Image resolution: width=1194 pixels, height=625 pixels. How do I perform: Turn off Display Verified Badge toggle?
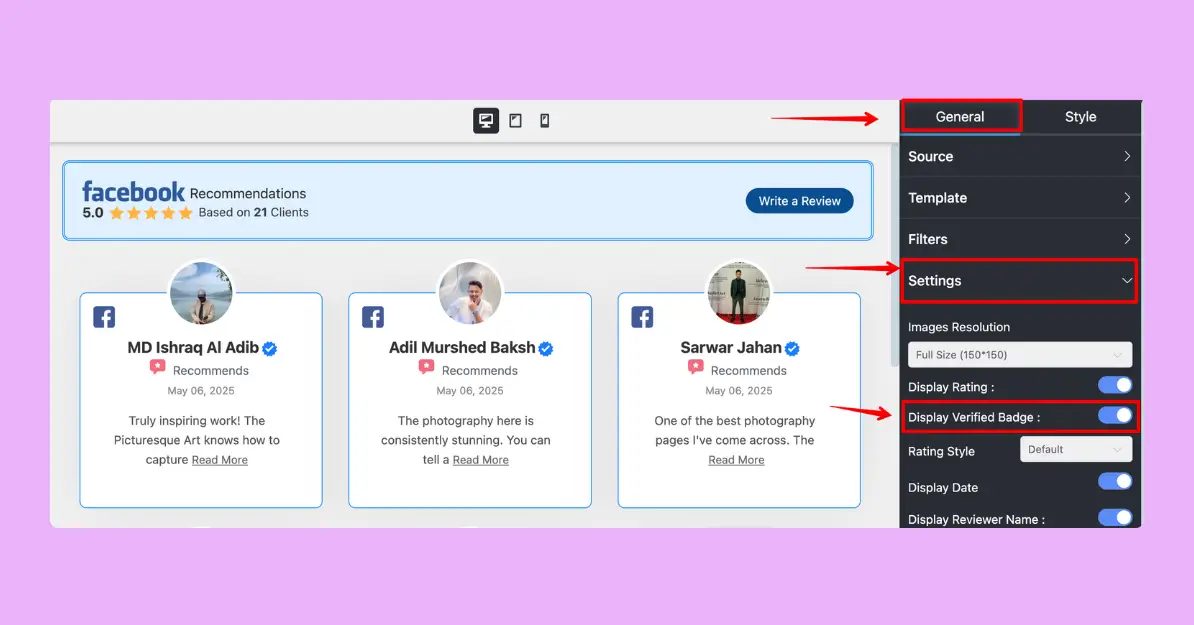pos(1115,415)
